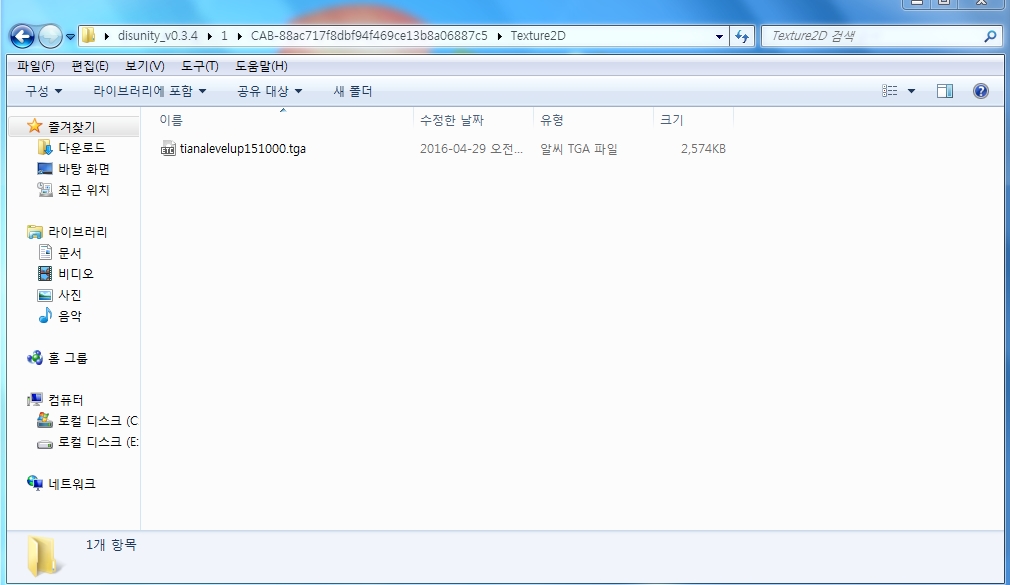1010x585 pixels.
Task: Open the view options dropdown arrow
Action: pyautogui.click(x=911, y=91)
